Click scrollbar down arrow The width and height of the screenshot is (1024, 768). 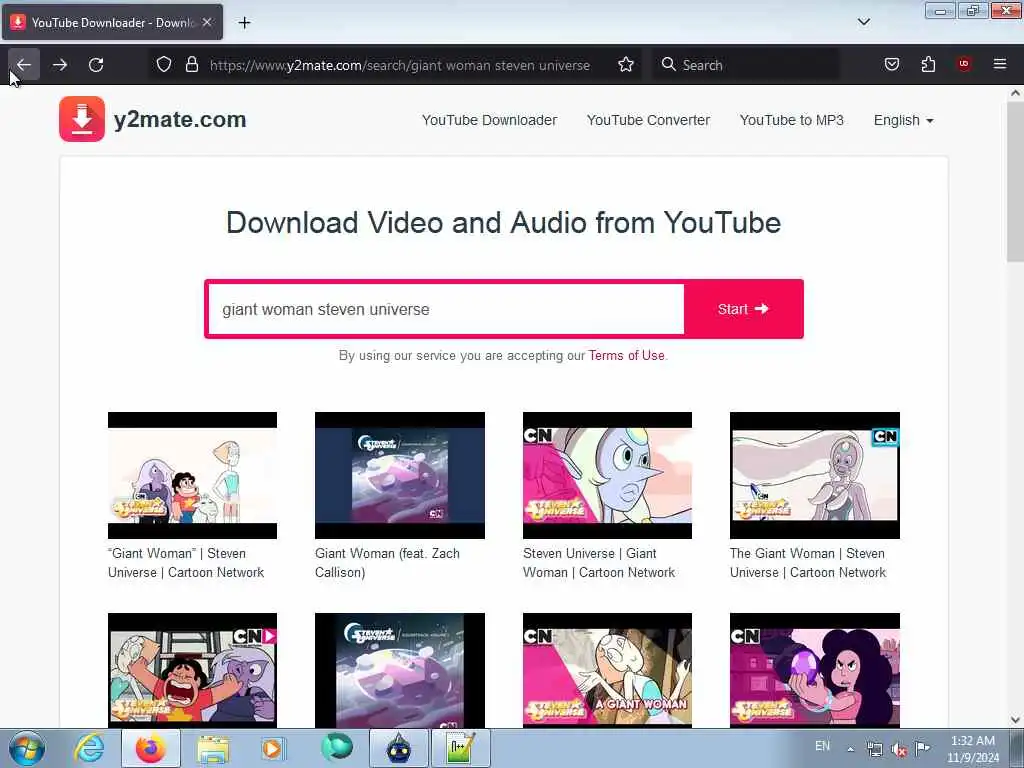tap(1015, 720)
